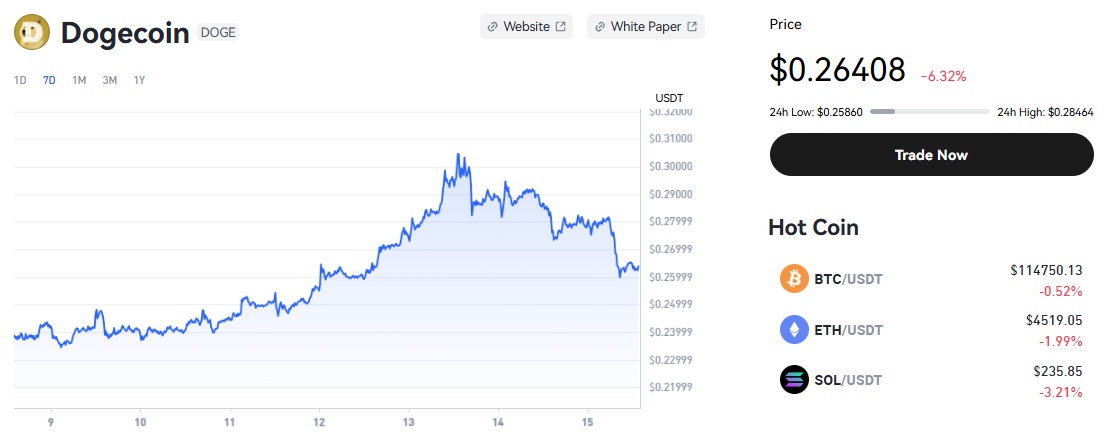Click the external-link icon on White Paper button
The width and height of the screenshot is (1107, 435).
coord(692,27)
